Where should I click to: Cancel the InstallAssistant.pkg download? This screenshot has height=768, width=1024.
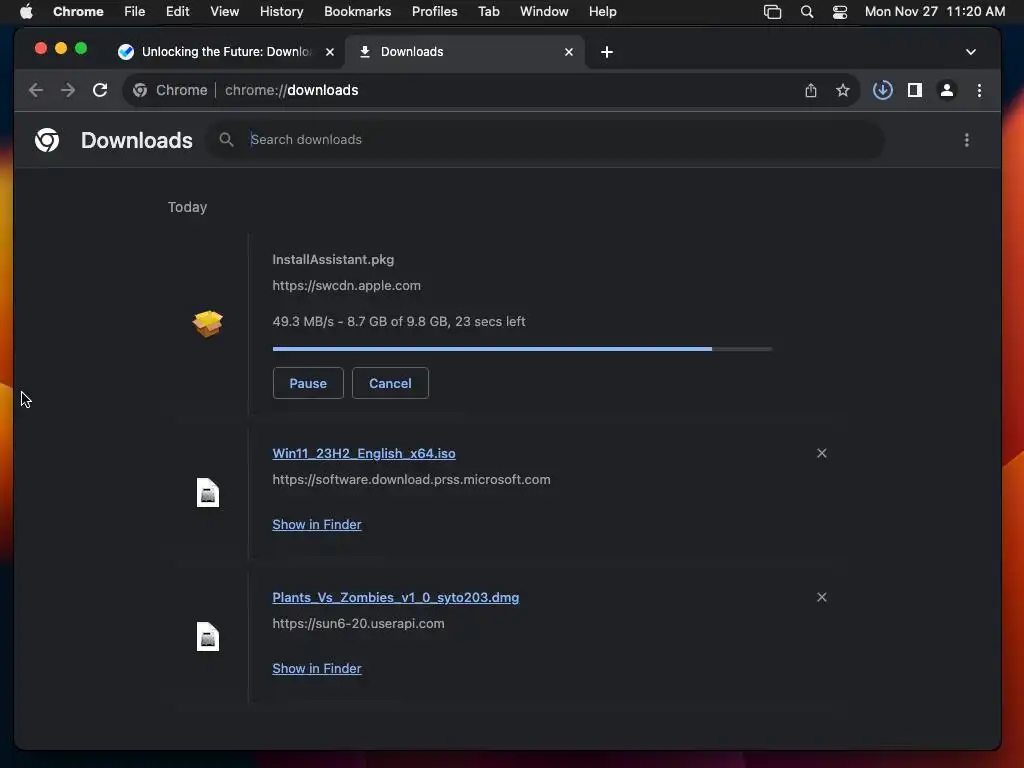(x=390, y=383)
